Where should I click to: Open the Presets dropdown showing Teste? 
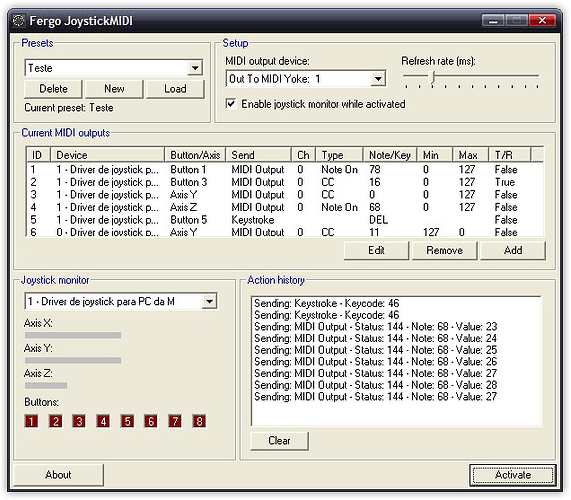pos(195,68)
